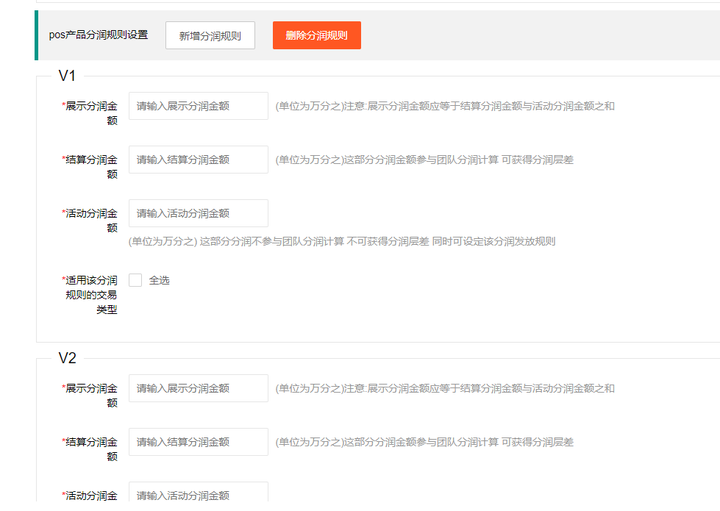720x511 pixels.
Task: Click the V1 适用该分润规则的交易类型 label
Action: [x=90, y=295]
